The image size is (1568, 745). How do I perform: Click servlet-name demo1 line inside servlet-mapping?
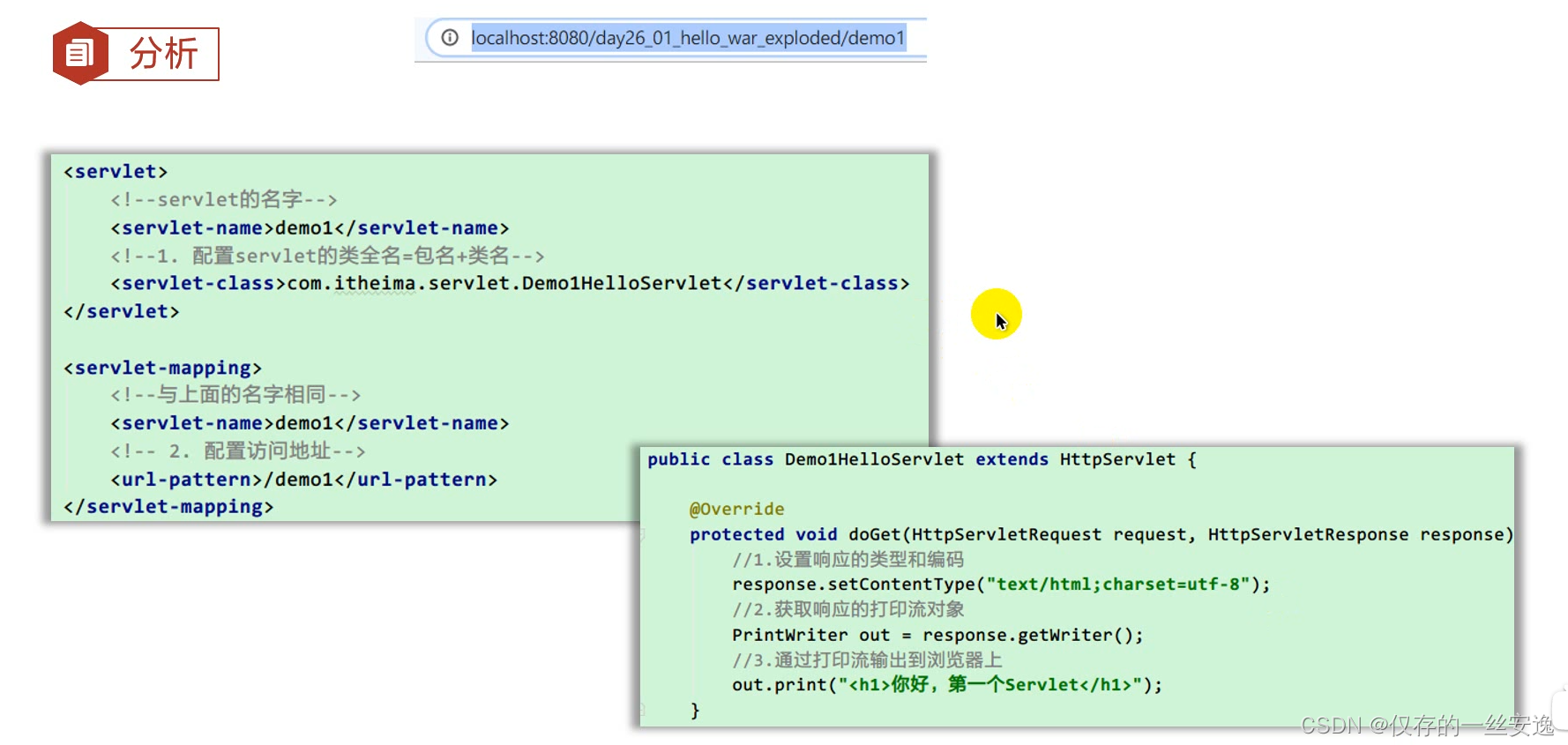(x=310, y=424)
